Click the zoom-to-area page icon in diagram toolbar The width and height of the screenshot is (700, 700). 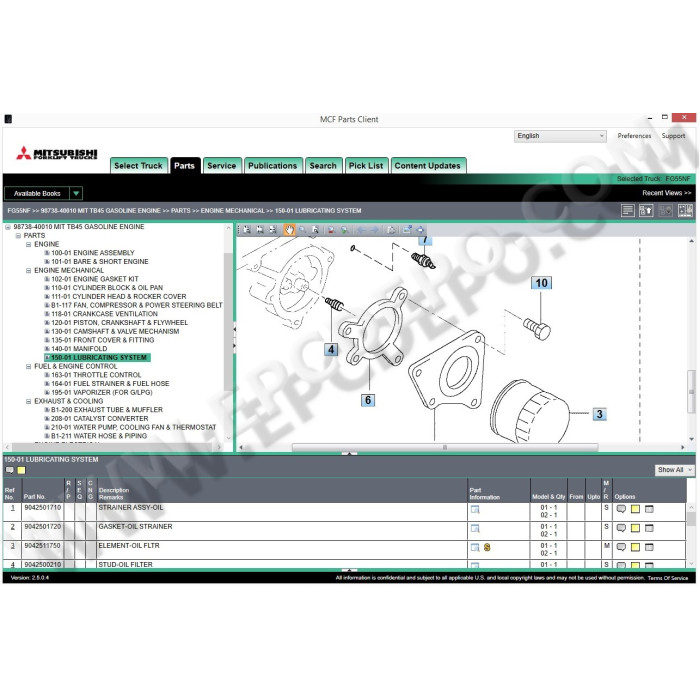click(315, 230)
